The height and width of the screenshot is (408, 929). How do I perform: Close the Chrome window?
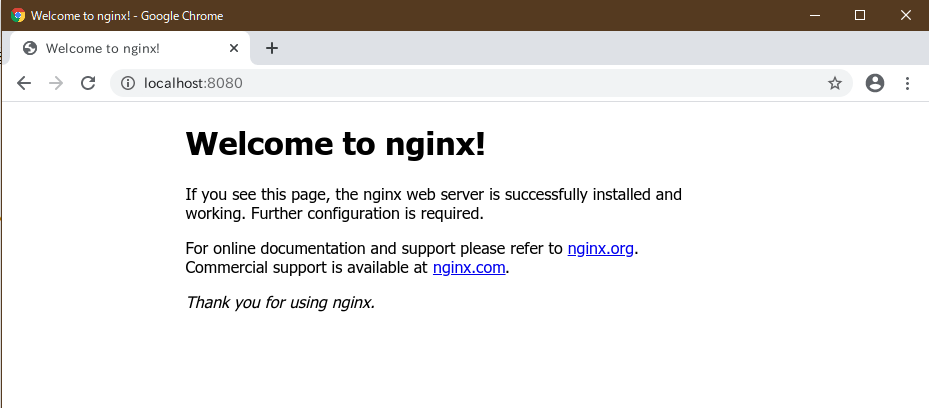[x=905, y=15]
